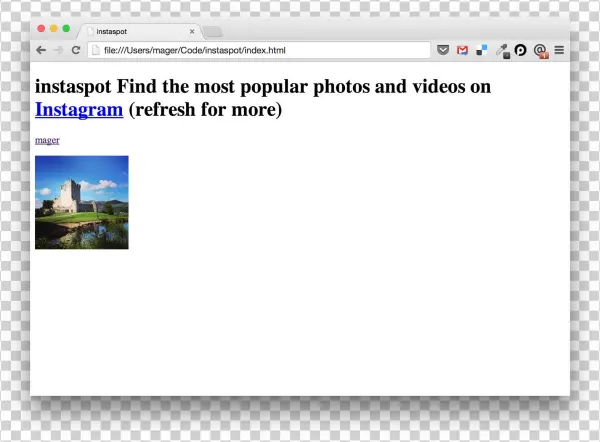Close the window with the red button
Image resolution: width=600 pixels, height=442 pixels.
pos(41,29)
